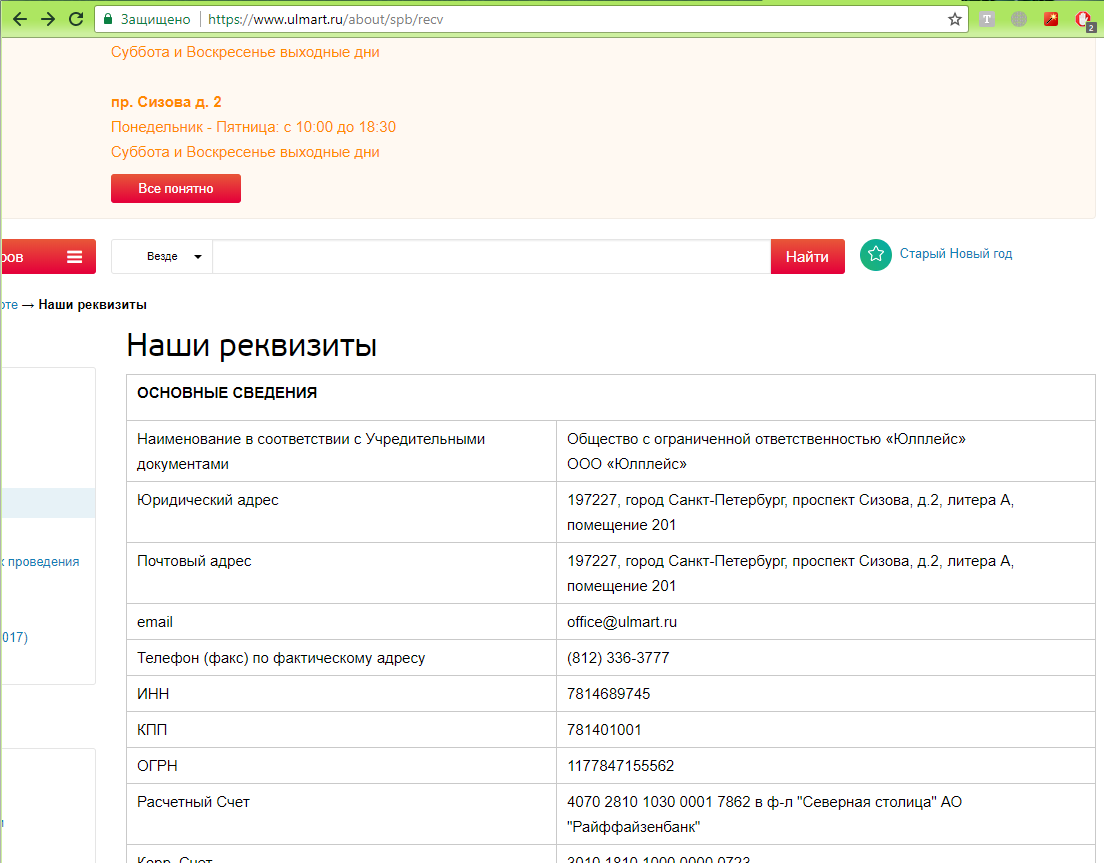Open the grey globe extension icon
Viewport: 1104px width, 863px height.
click(1019, 19)
